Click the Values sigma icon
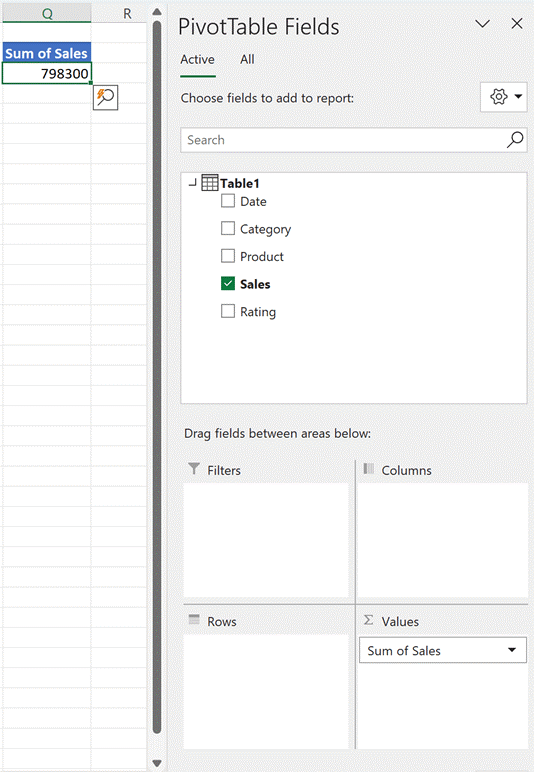 pos(369,620)
